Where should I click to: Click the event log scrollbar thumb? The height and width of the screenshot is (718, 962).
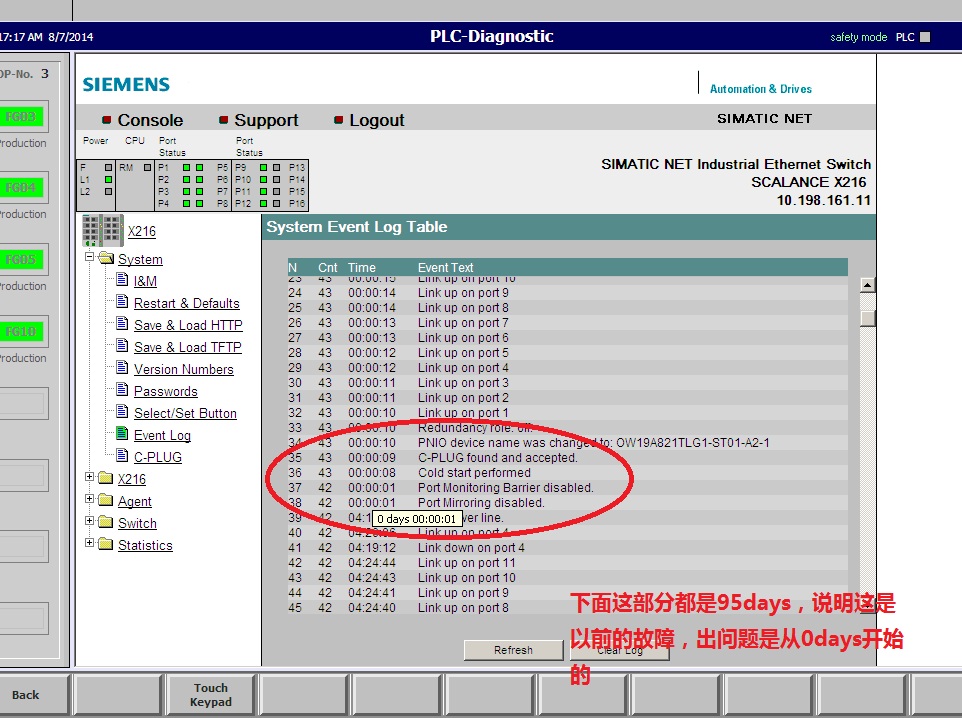[x=868, y=318]
